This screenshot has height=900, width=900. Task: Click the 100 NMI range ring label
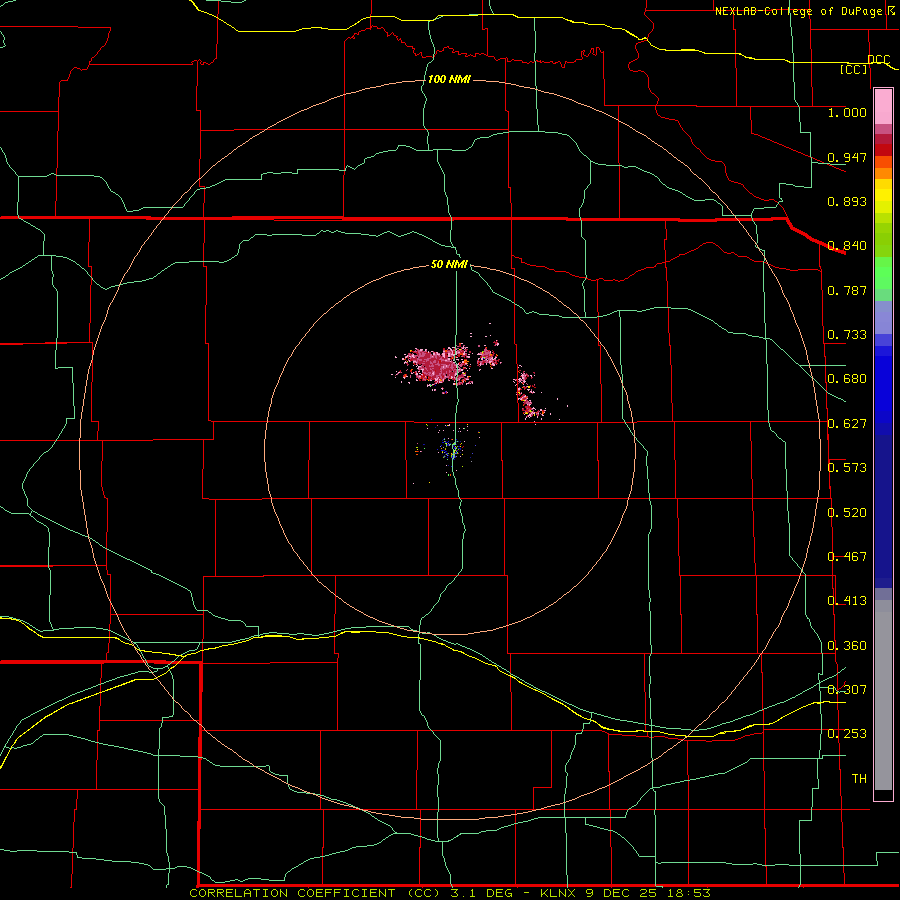[449, 79]
